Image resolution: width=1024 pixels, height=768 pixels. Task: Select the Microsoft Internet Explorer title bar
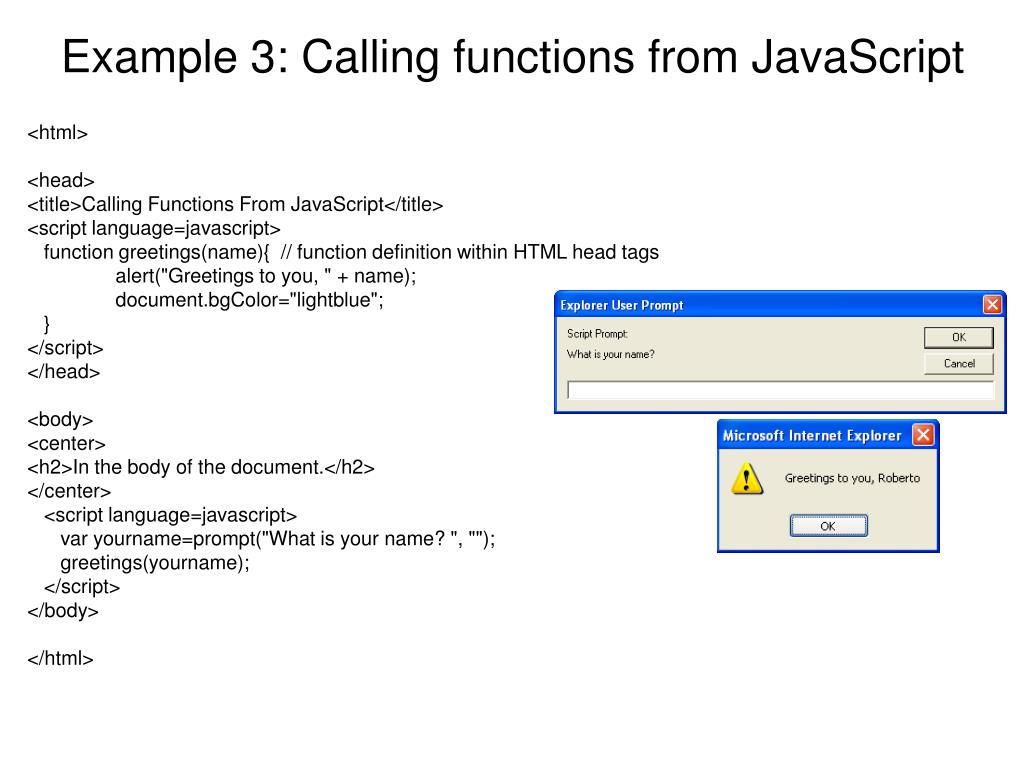point(810,435)
